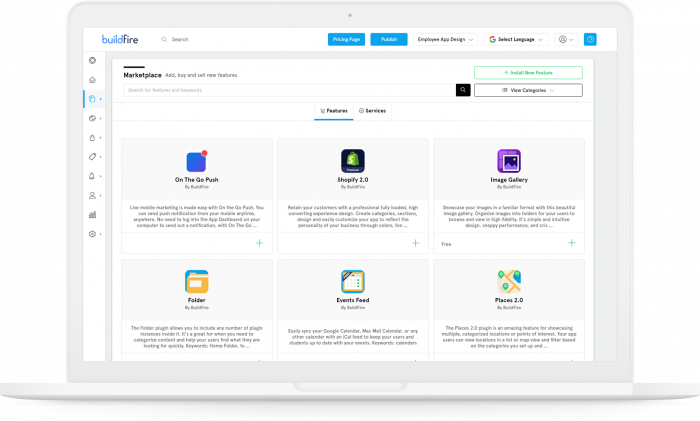
Task: Click the BuildFire logo
Action: 120,39
